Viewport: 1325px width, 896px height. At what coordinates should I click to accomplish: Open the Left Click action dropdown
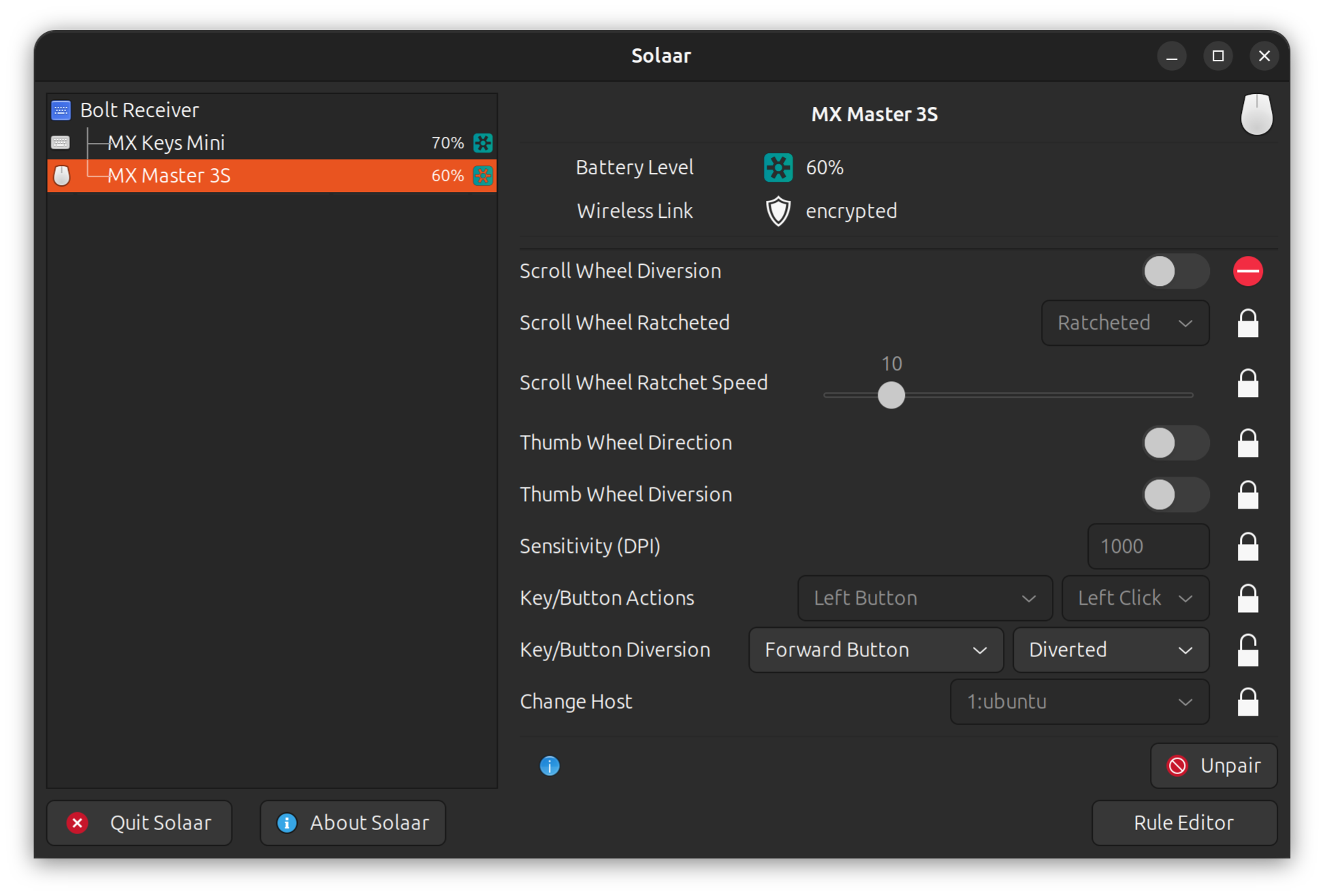(1135, 598)
